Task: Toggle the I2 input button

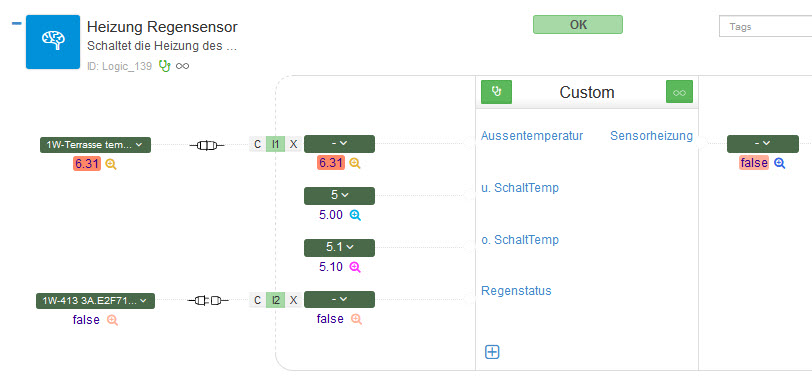Action: (x=276, y=300)
